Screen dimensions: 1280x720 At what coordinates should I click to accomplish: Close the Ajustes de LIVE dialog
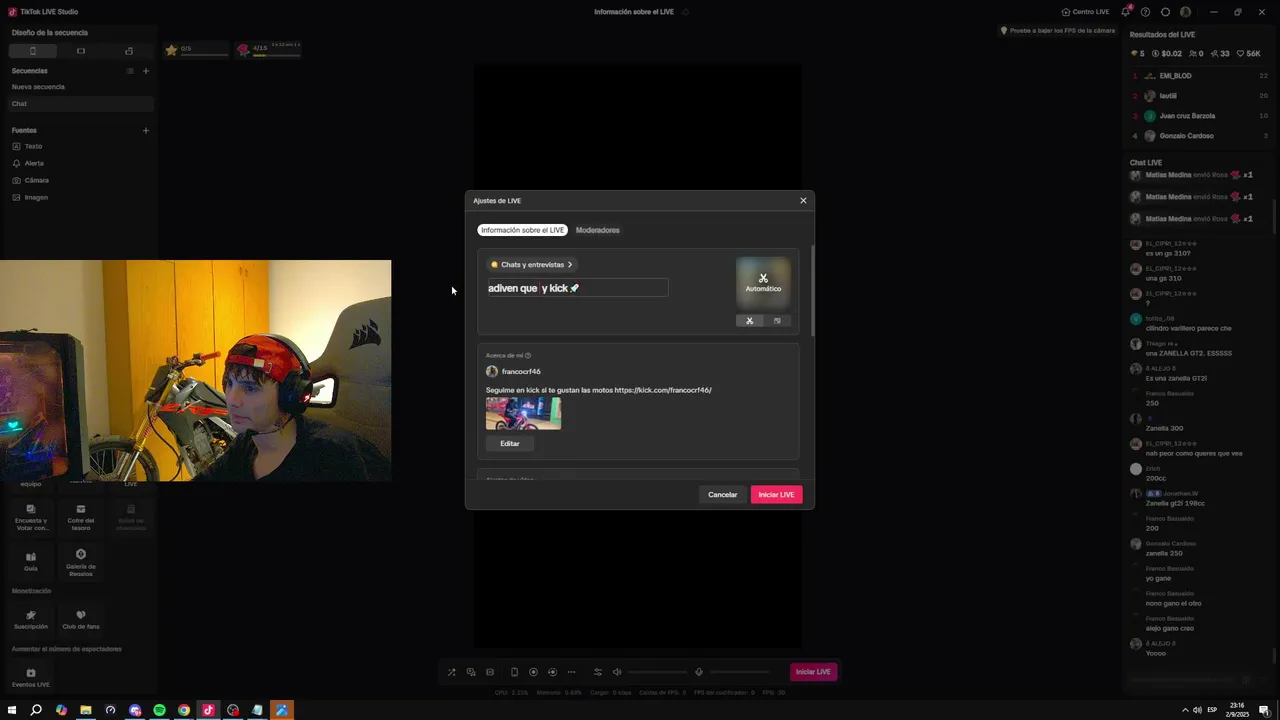coord(803,200)
